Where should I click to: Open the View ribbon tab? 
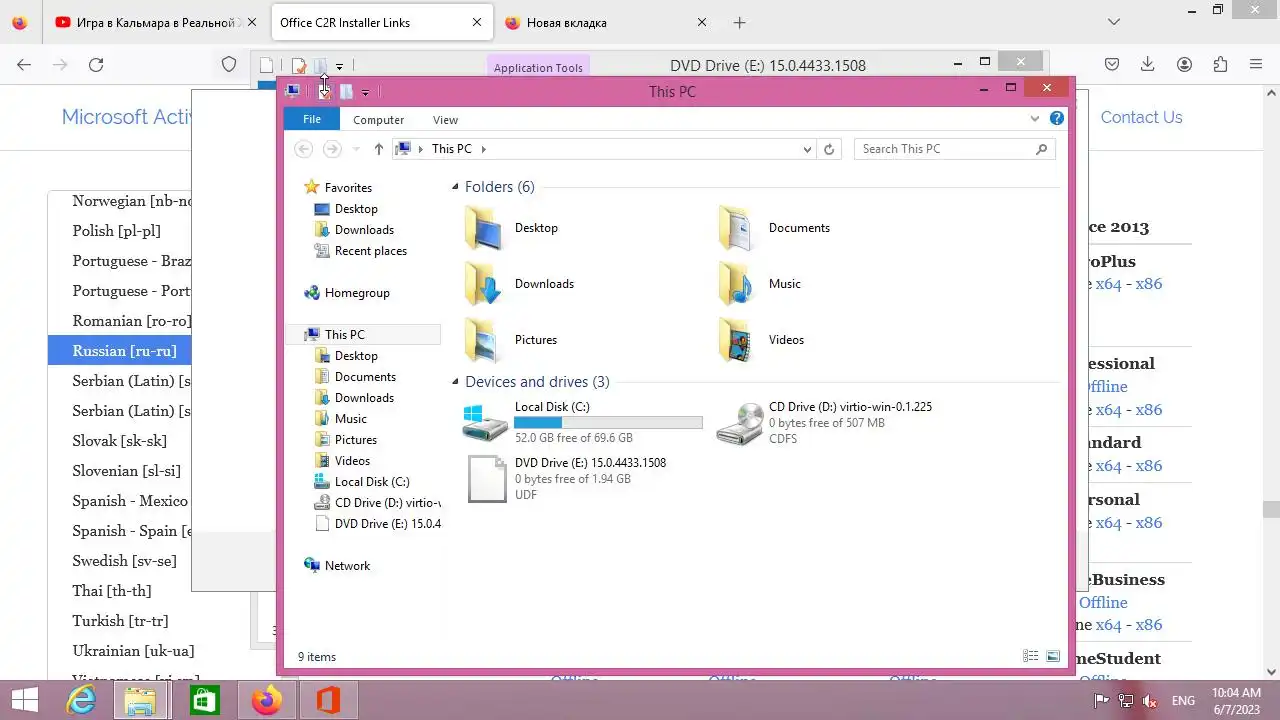click(445, 120)
